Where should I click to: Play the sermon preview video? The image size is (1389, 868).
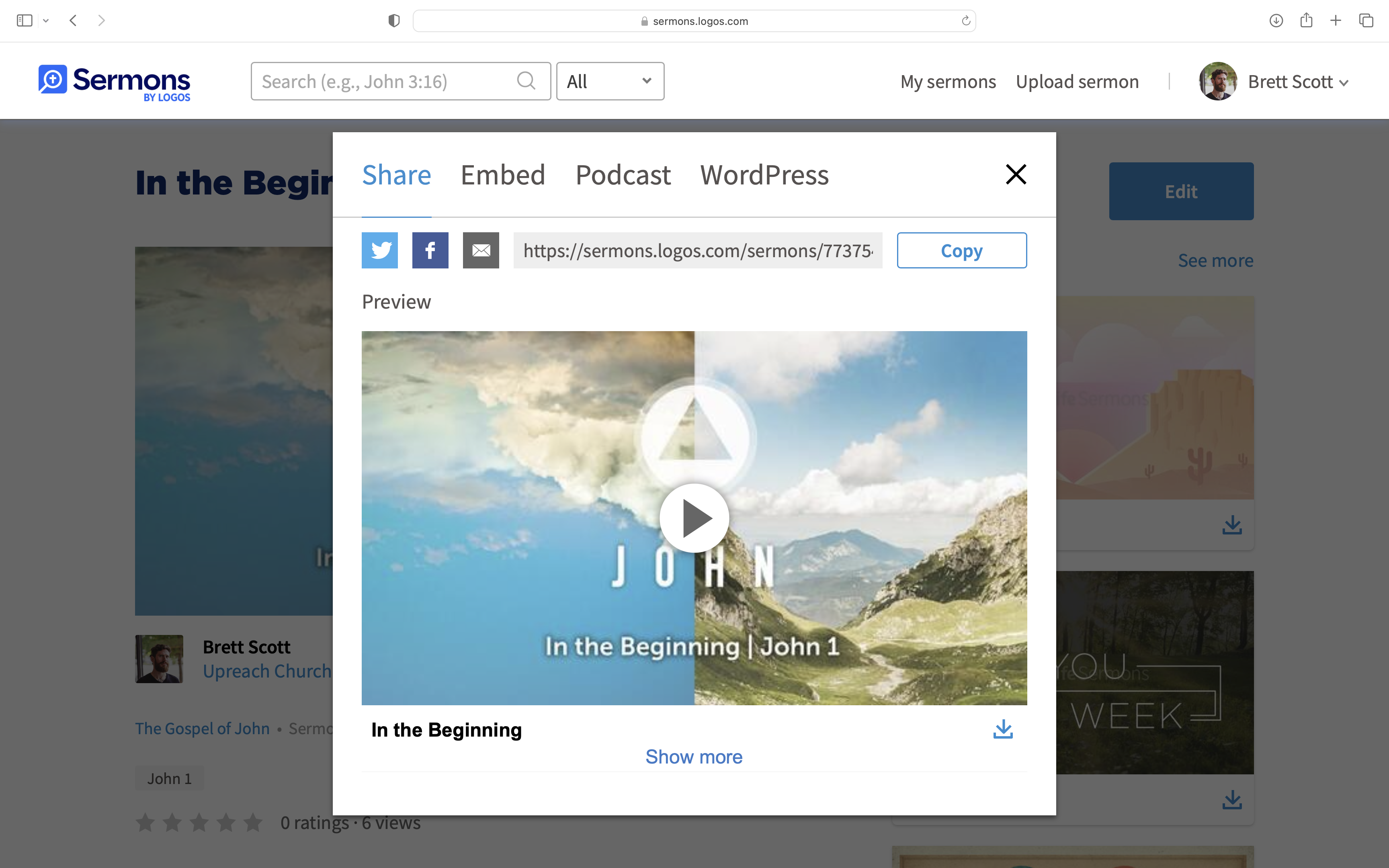coord(694,518)
